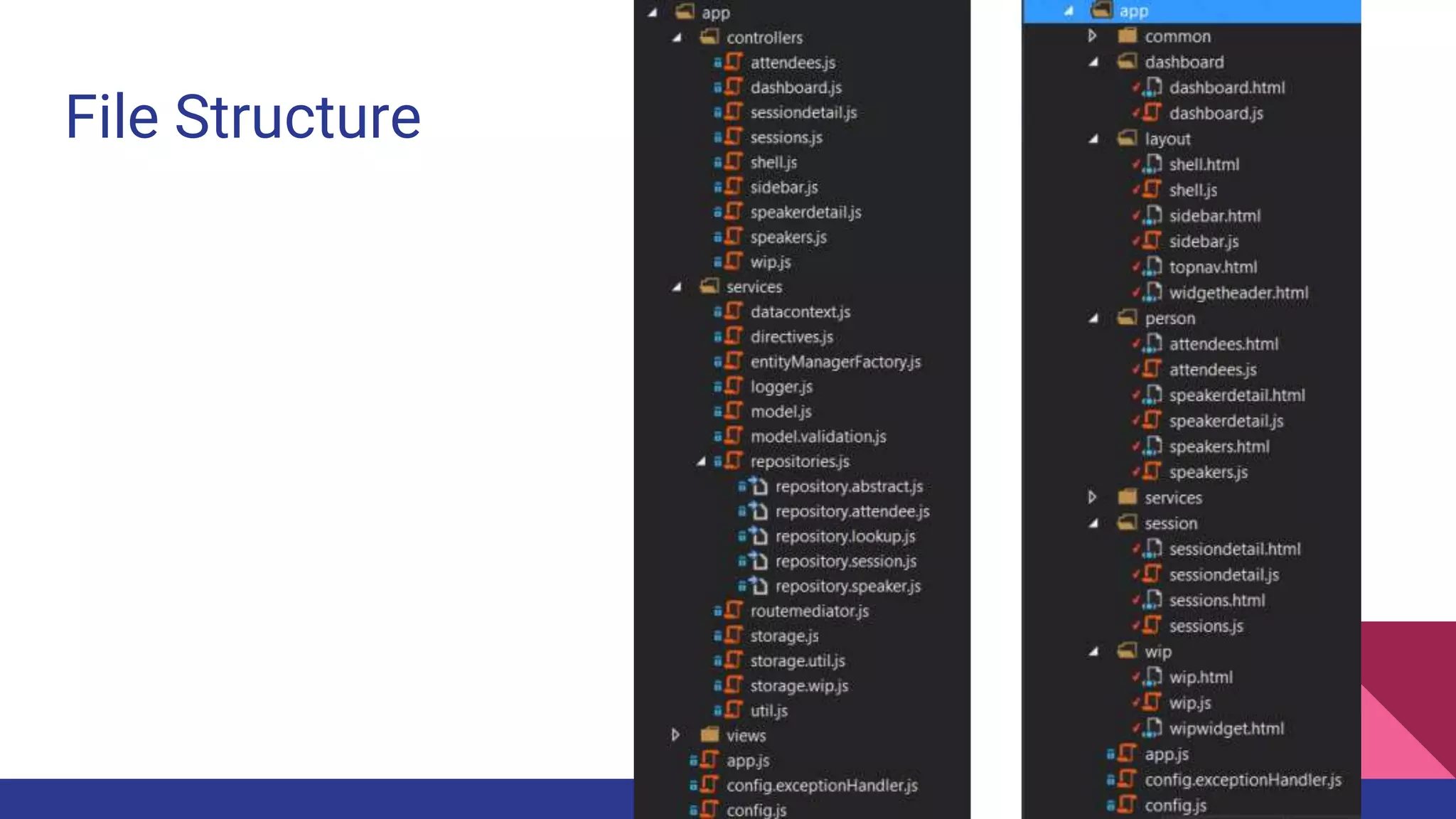Image resolution: width=1456 pixels, height=819 pixels.
Task: Click the File Structure slide title
Action: point(243,117)
